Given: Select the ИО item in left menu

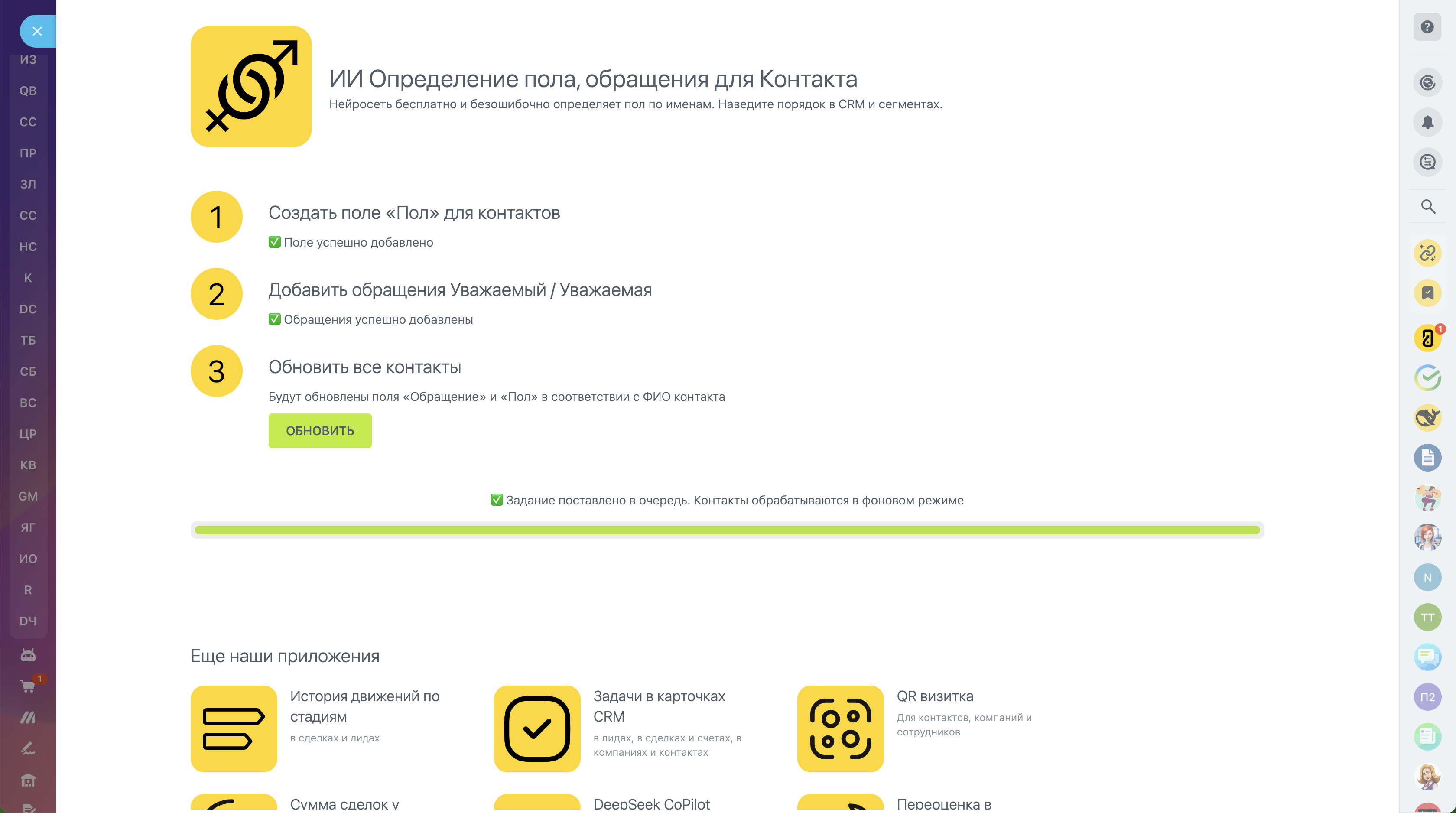Looking at the screenshot, I should pos(28,559).
